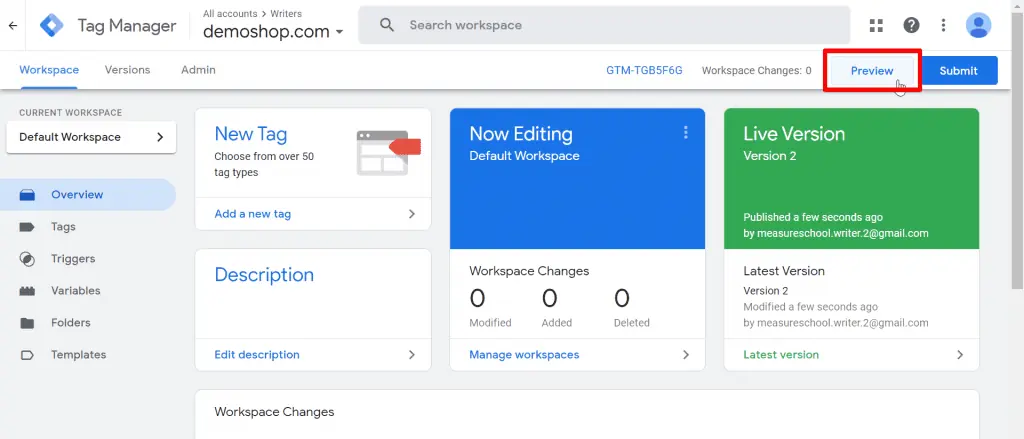Viewport: 1024px width, 439px height.
Task: Click the user account avatar
Action: 978,25
